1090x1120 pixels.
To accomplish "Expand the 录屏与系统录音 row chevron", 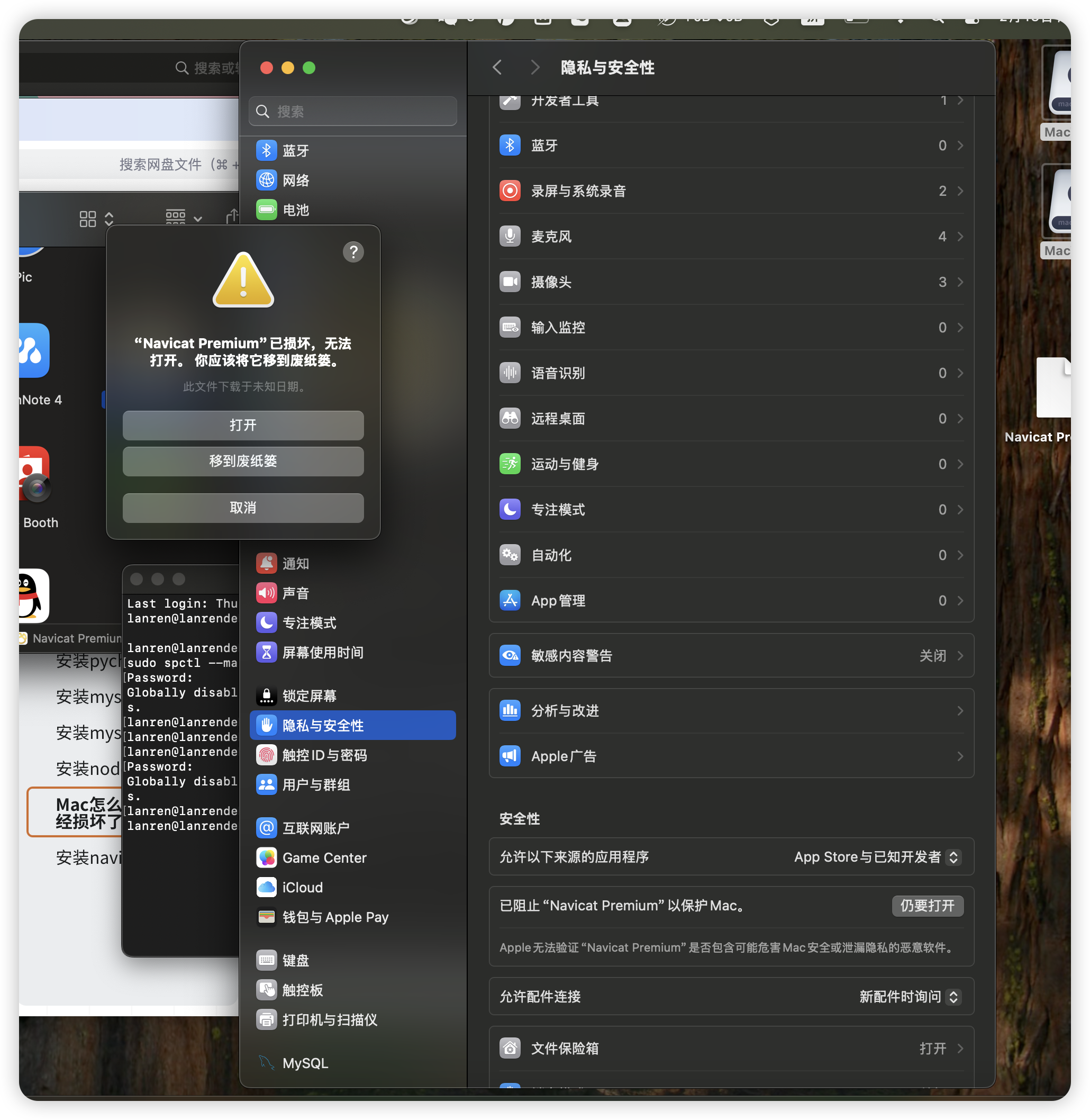I will pyautogui.click(x=960, y=191).
